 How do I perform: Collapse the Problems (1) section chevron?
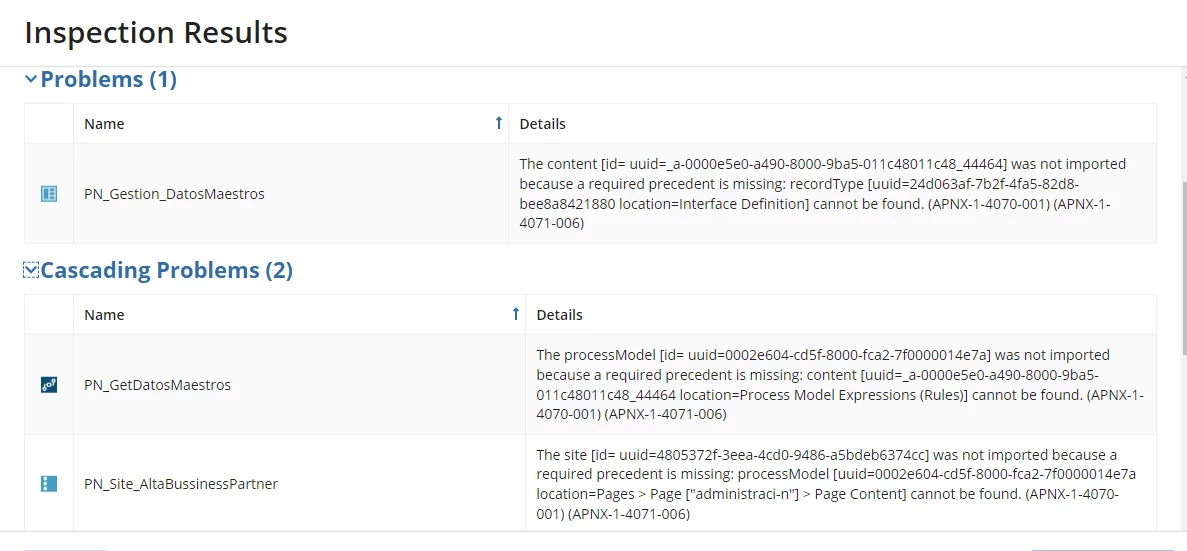coord(31,79)
